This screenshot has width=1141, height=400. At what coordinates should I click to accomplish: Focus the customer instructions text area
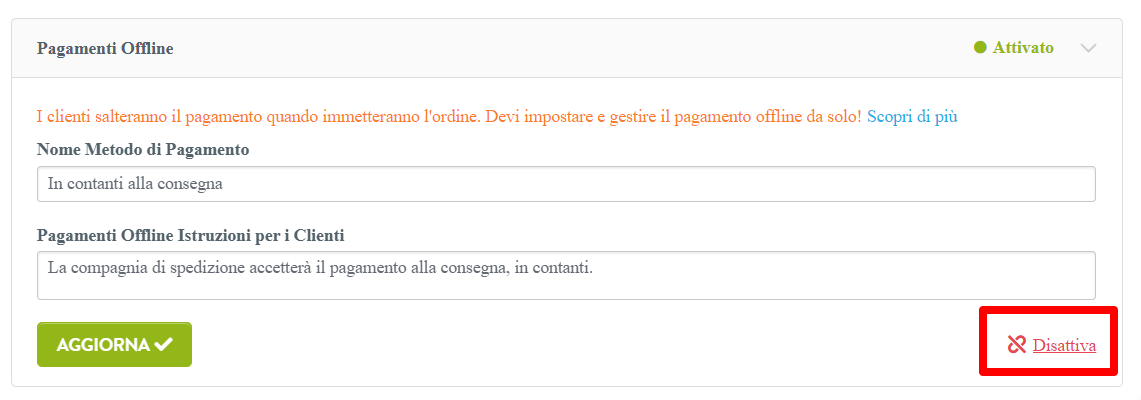566,276
